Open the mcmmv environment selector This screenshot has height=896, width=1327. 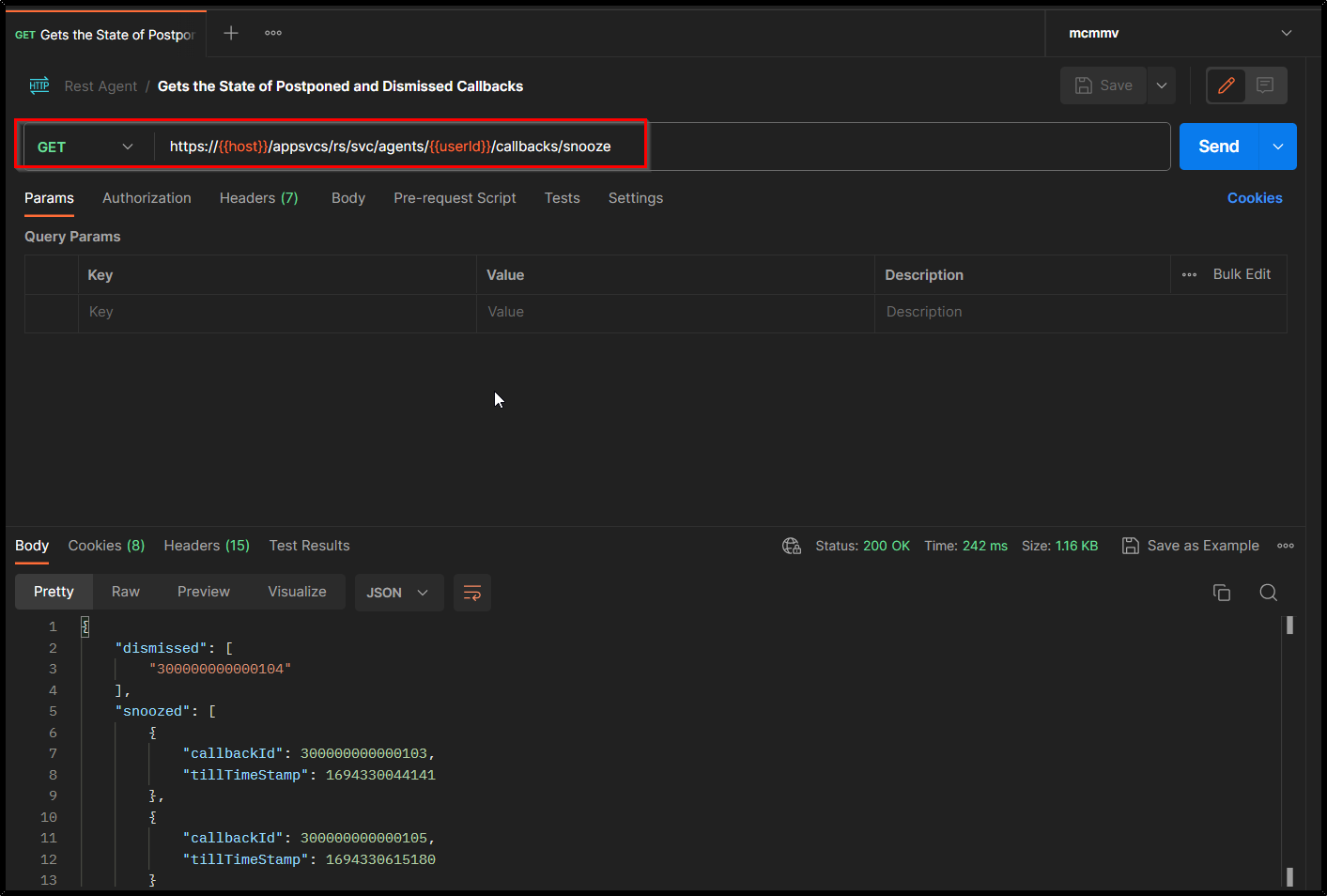tap(1180, 33)
